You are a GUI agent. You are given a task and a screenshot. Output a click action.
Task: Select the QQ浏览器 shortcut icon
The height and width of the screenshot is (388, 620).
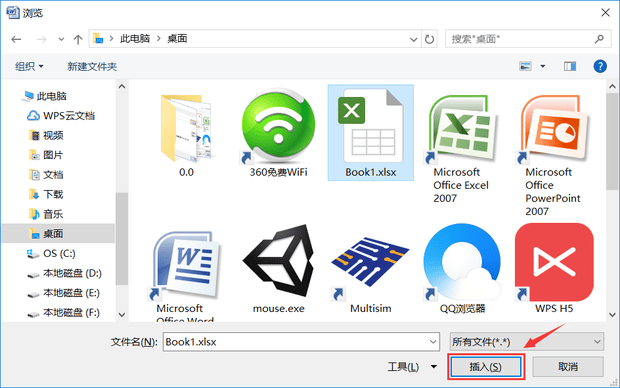[x=462, y=263]
